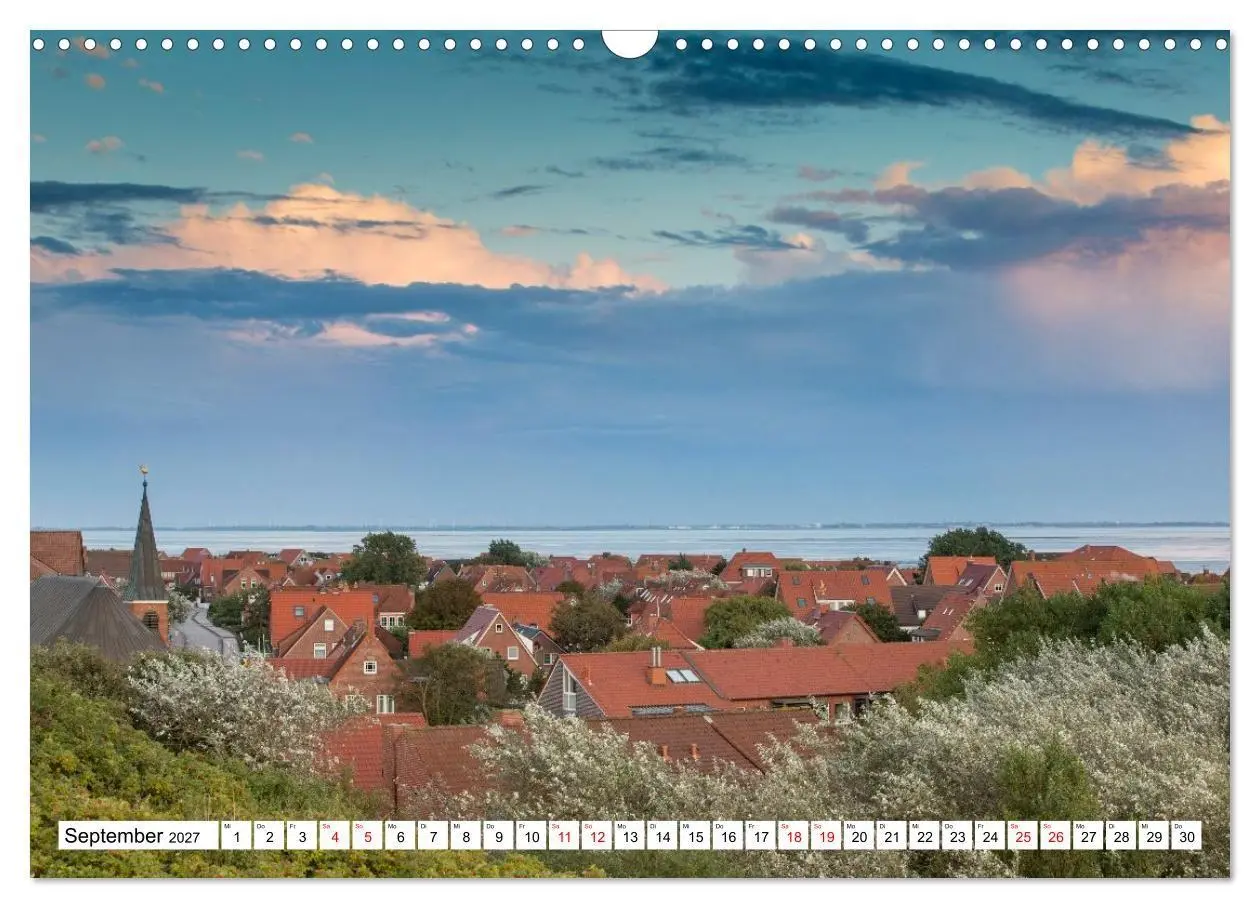
Task: Select day 2 in the calendar strip
Action: [x=269, y=836]
